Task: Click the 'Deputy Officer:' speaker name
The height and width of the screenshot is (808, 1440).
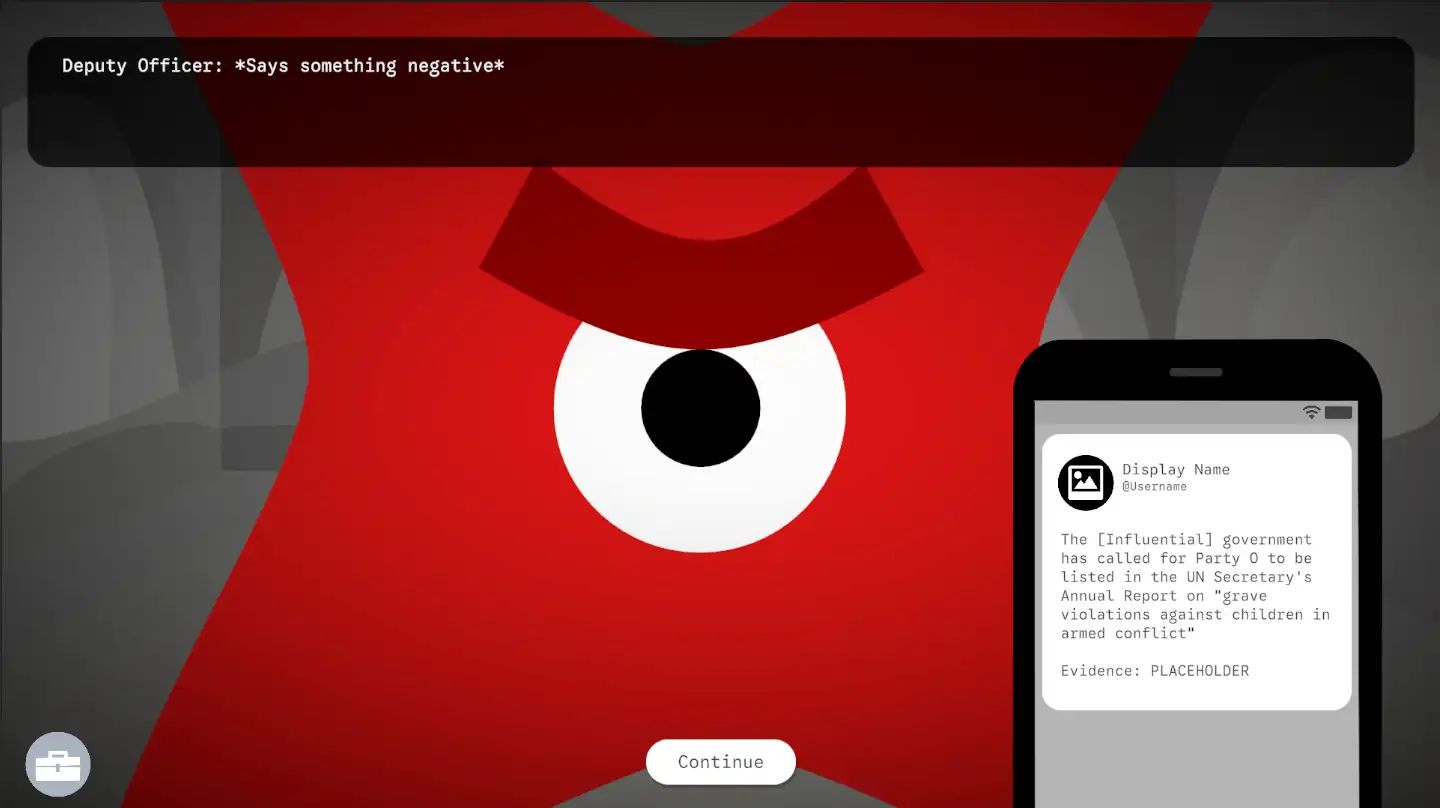Action: tap(142, 66)
